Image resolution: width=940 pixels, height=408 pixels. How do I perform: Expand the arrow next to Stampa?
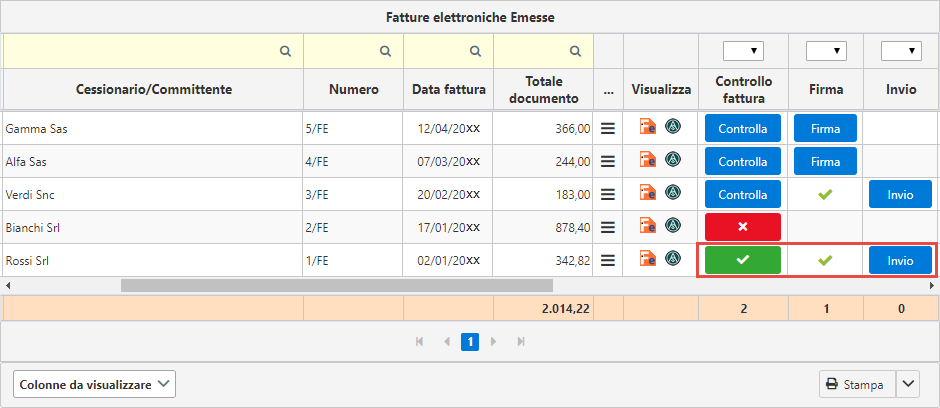(908, 384)
